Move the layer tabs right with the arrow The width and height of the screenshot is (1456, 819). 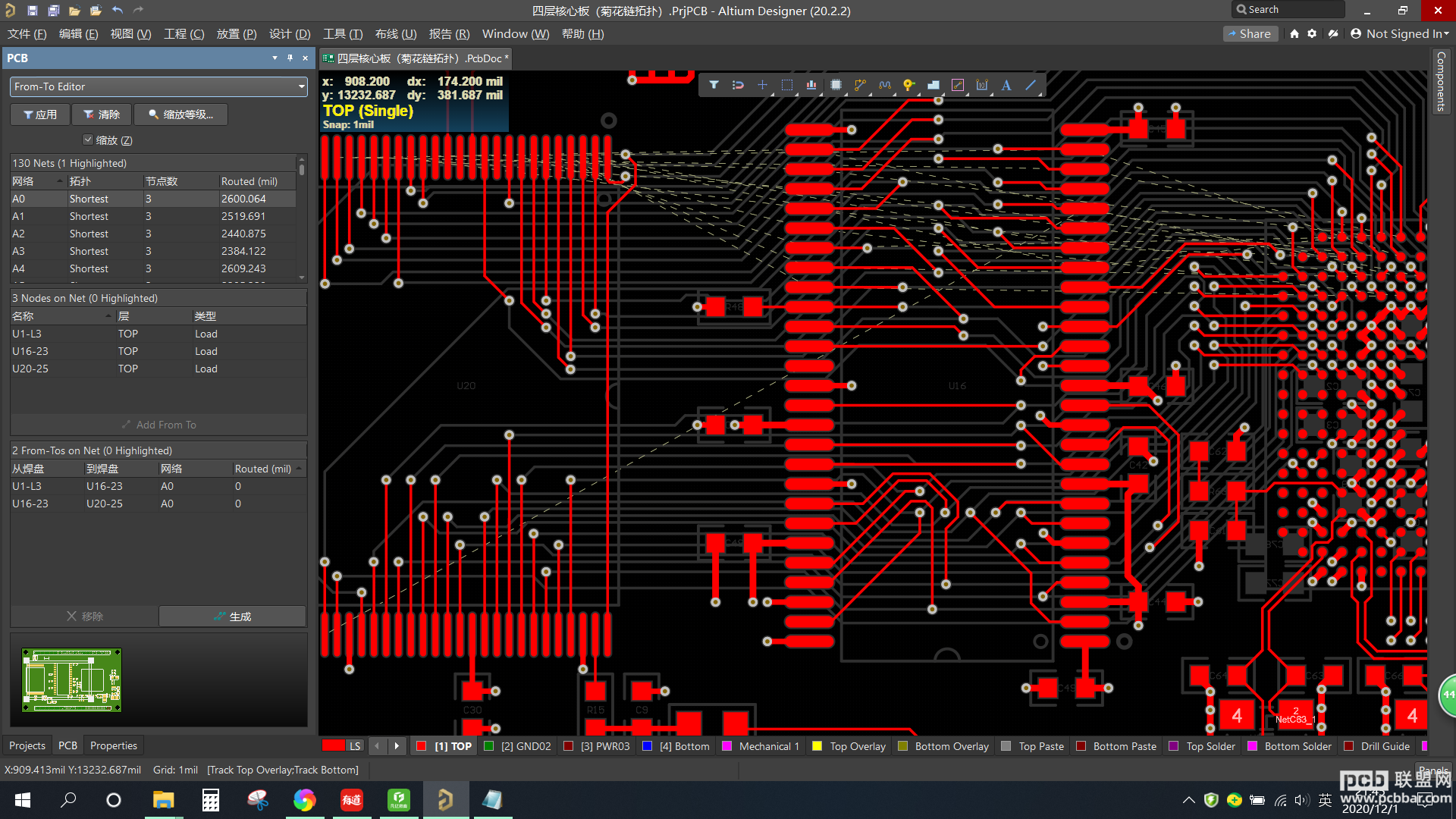point(397,746)
